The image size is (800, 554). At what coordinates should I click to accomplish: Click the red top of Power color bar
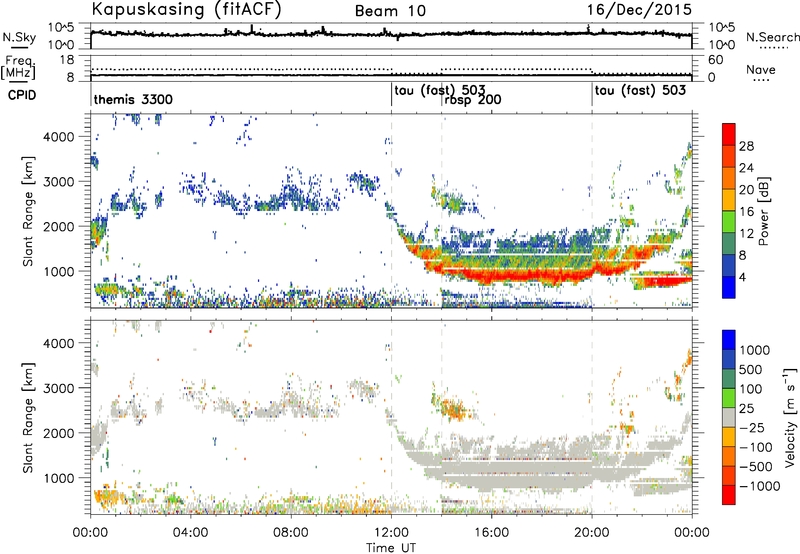[729, 134]
